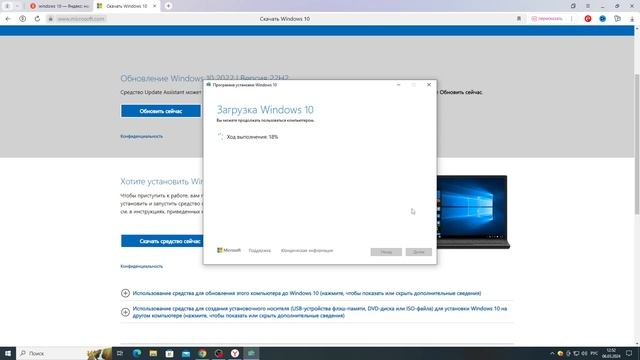Click the translate page button

547,19
